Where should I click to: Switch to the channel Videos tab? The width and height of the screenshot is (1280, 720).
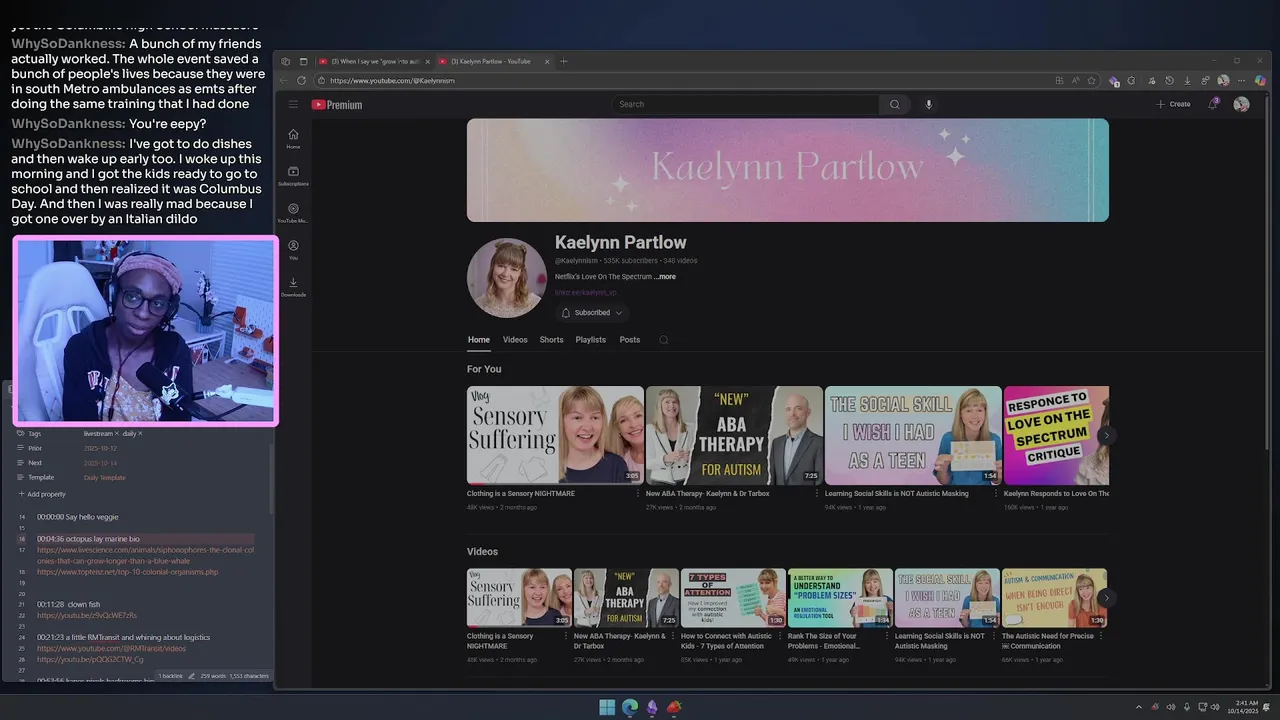click(x=515, y=340)
